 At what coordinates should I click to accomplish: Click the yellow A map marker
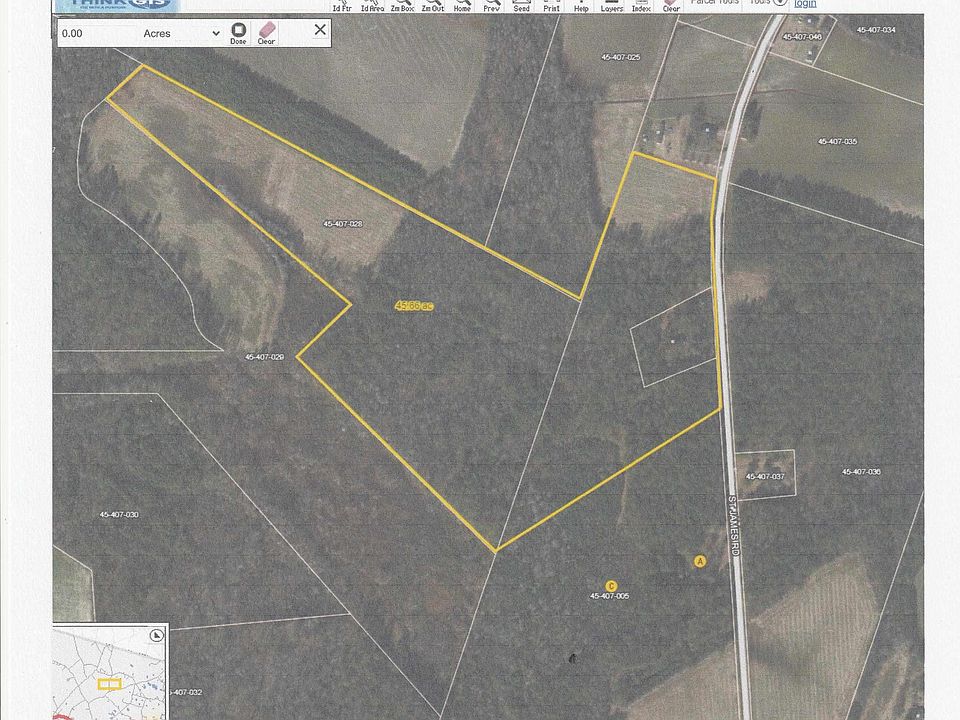[x=700, y=561]
